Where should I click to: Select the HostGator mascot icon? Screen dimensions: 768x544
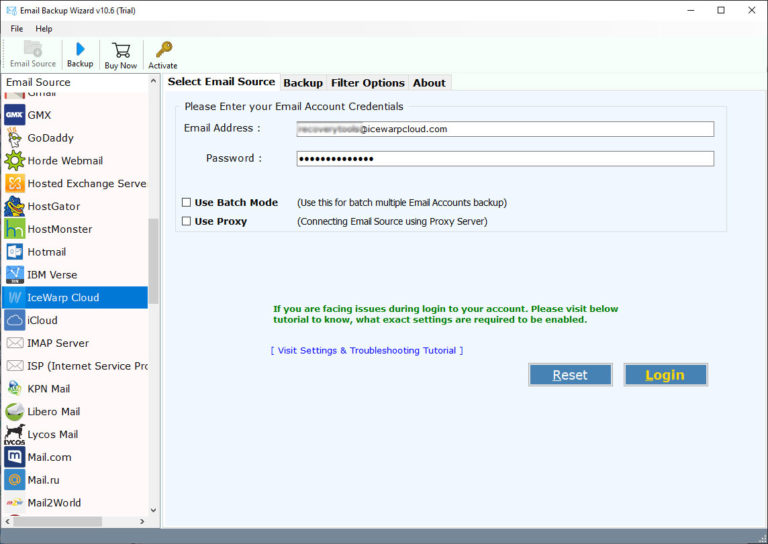(15, 206)
